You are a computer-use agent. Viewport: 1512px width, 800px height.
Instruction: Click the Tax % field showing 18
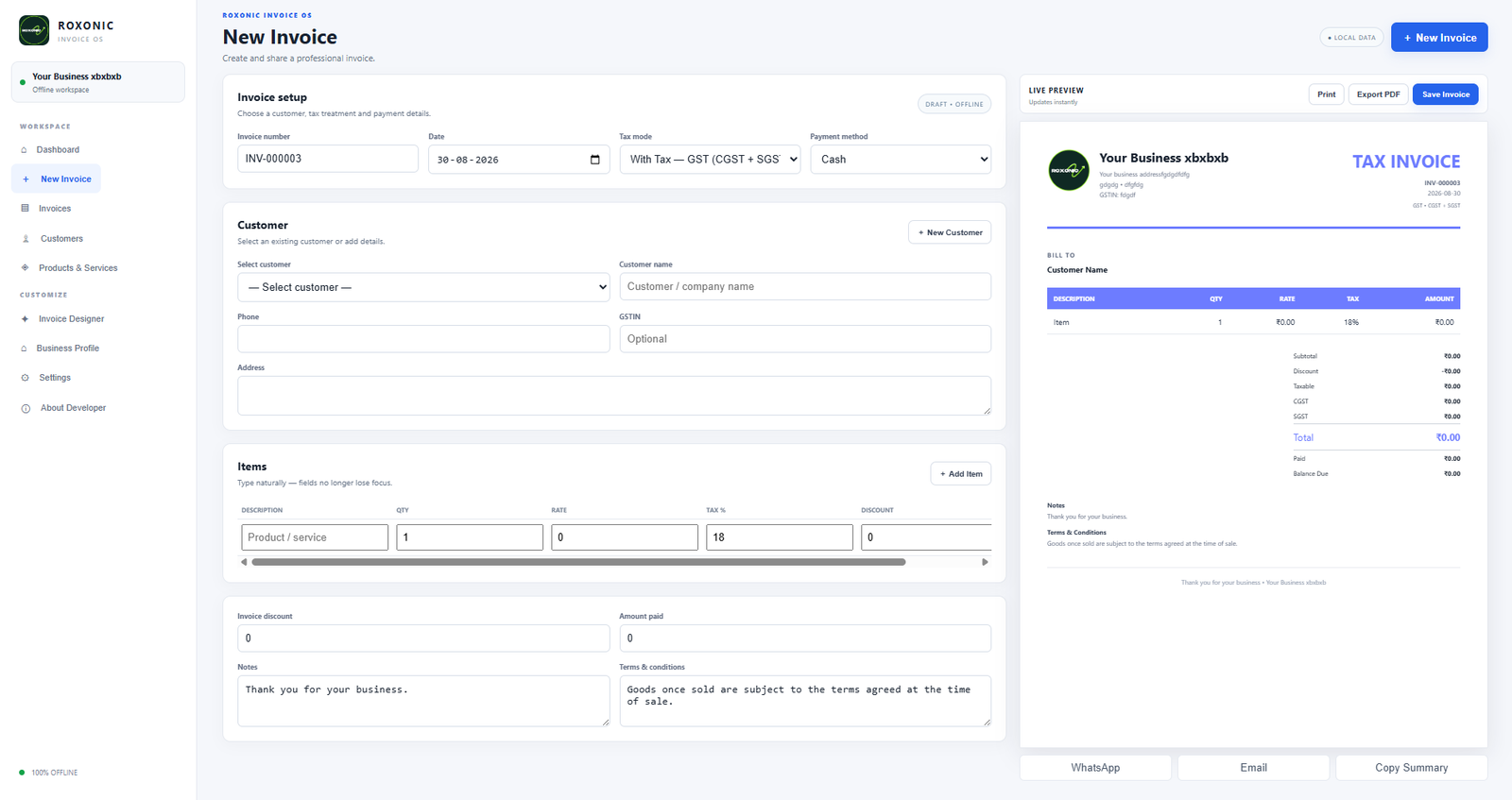tap(780, 537)
